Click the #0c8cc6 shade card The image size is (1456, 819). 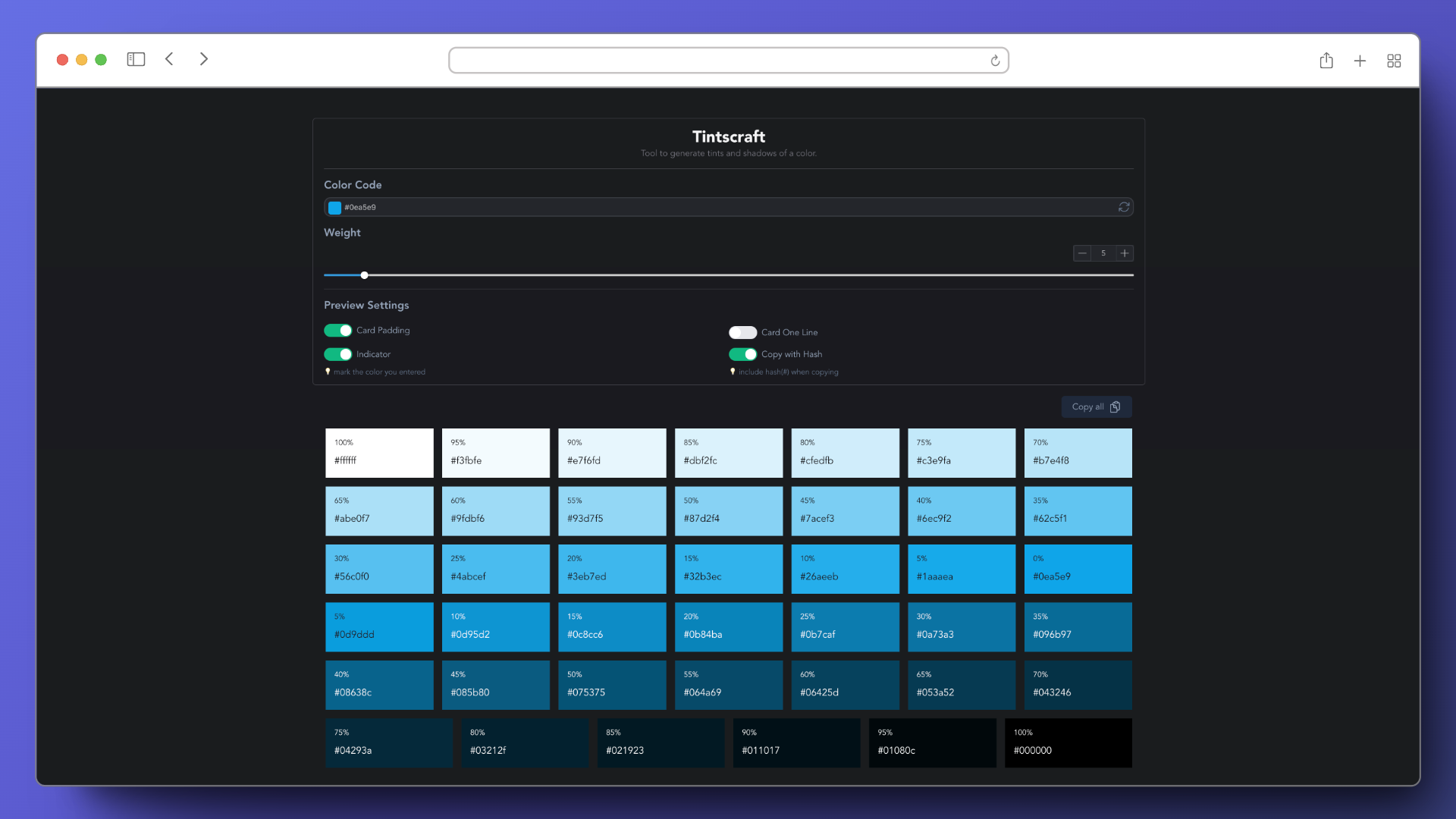[x=612, y=627]
